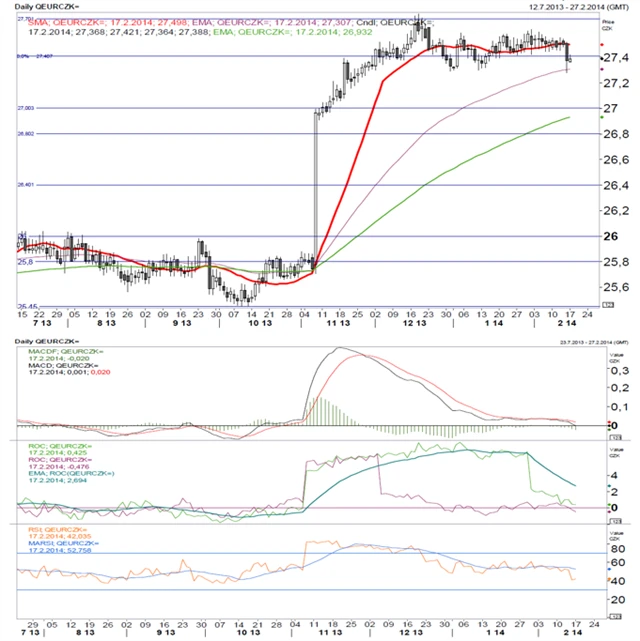The width and height of the screenshot is (640, 641).
Task: Click the 9 13 month label under the RSI panel
Action: (166, 632)
